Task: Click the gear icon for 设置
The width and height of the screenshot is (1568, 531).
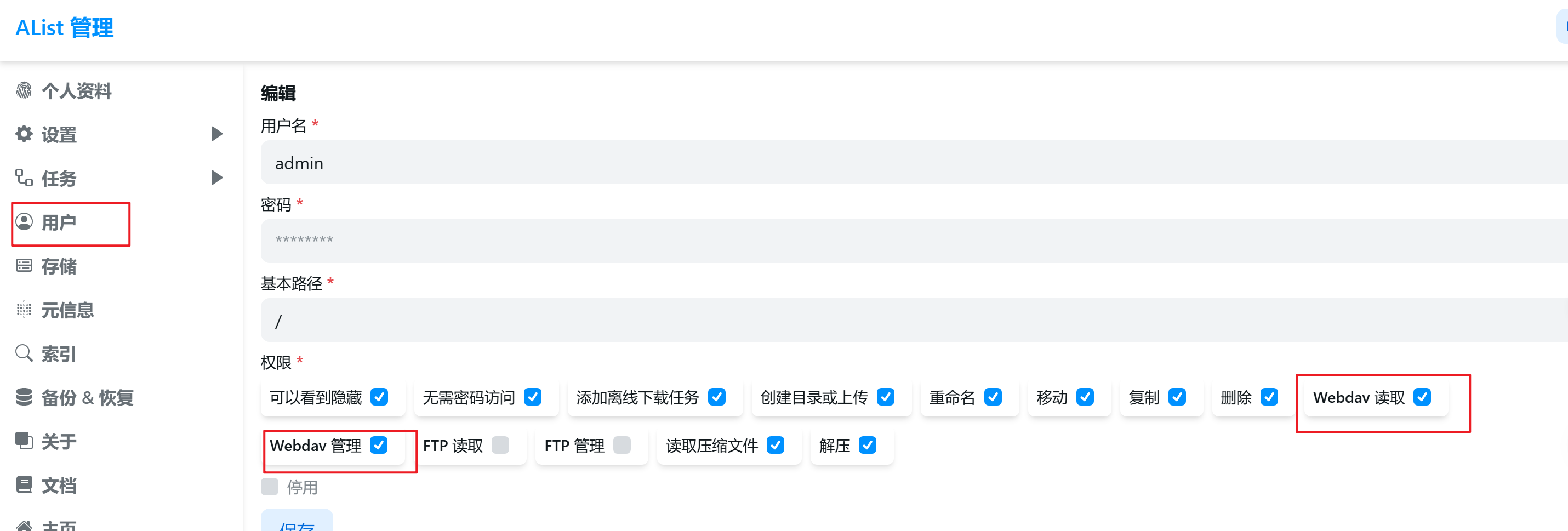Action: coord(24,134)
